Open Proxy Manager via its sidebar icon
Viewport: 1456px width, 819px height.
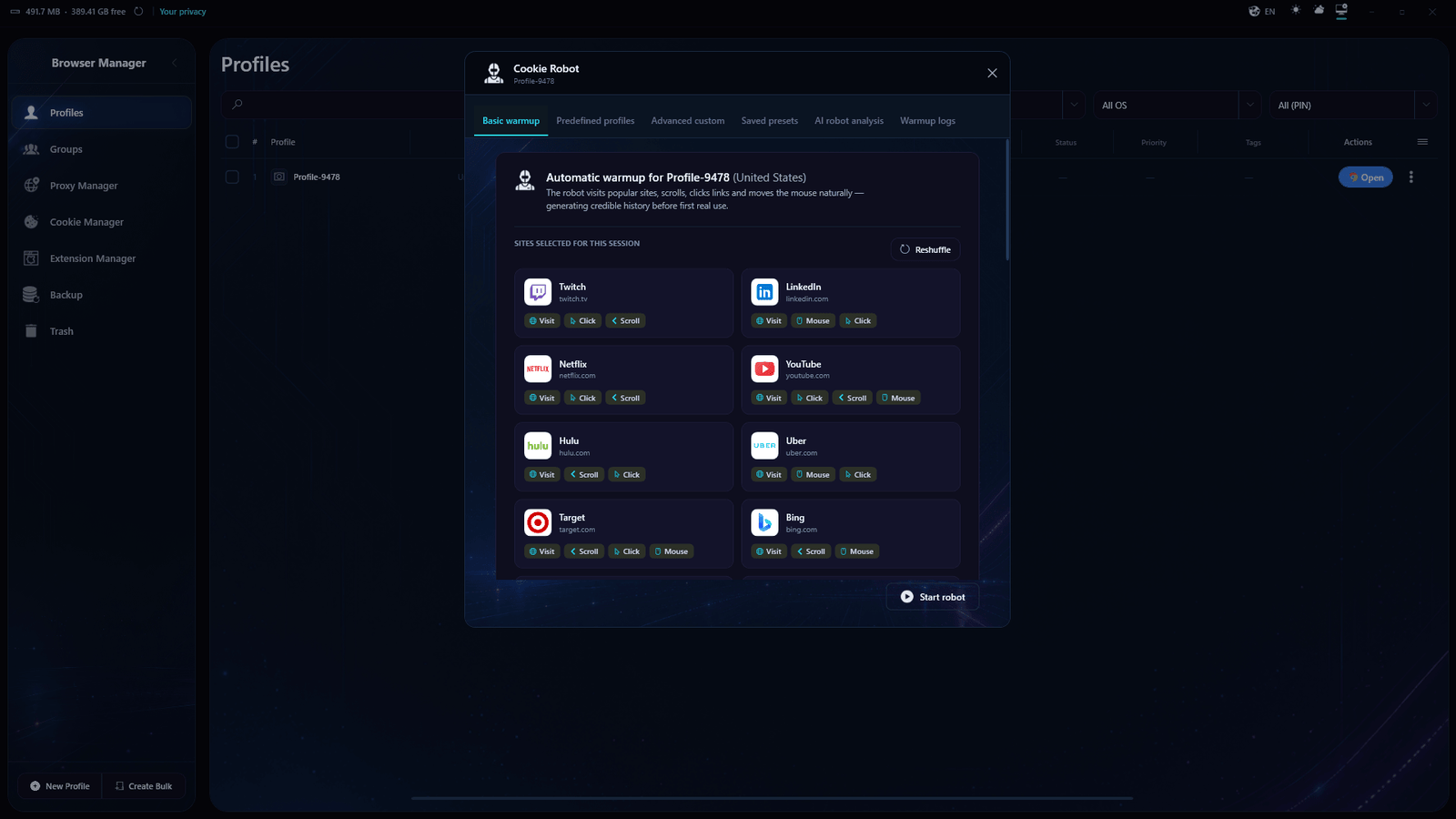[31, 185]
